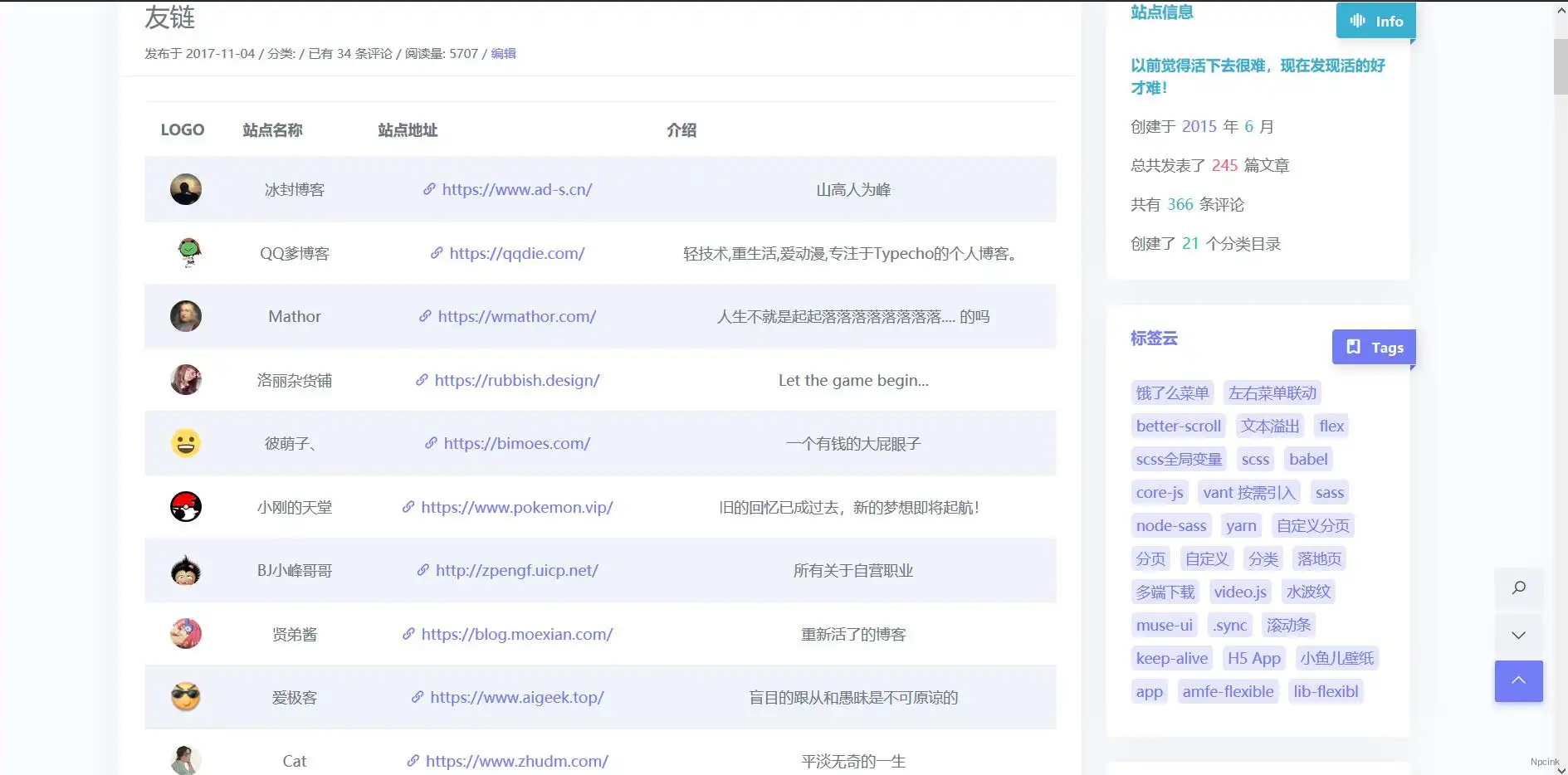Select the flex tag
The width and height of the screenshot is (1568, 775).
1331,426
